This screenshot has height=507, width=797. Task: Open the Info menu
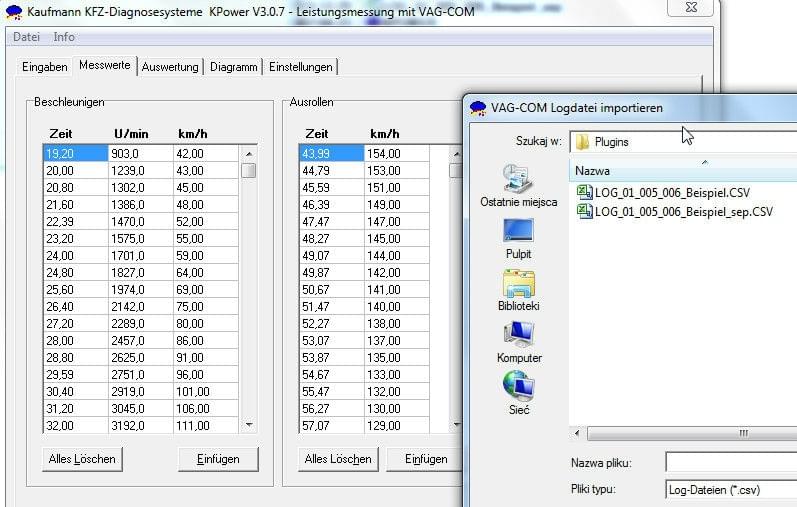(64, 37)
